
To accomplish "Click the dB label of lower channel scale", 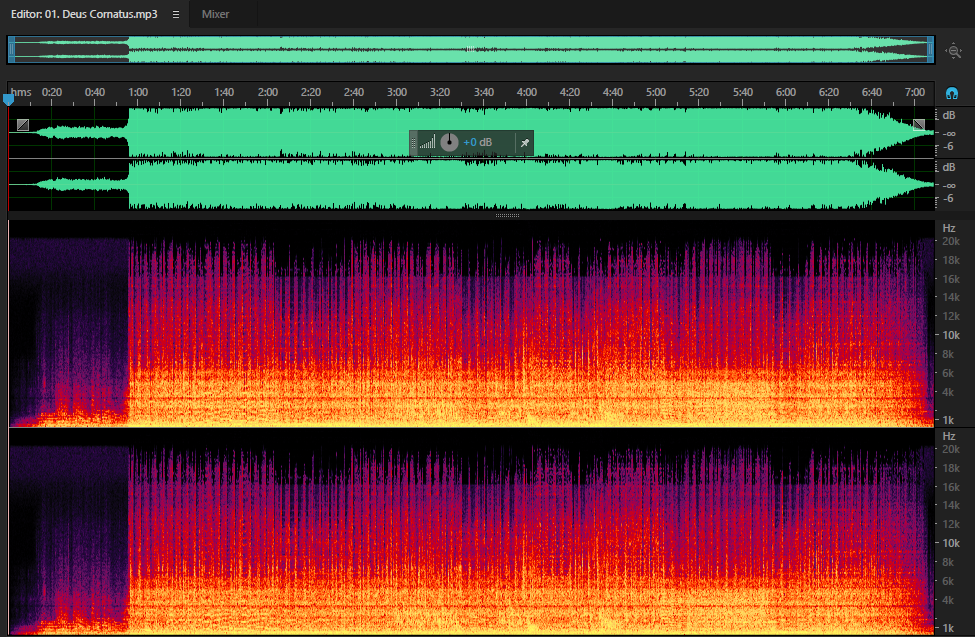I will tap(949, 167).
